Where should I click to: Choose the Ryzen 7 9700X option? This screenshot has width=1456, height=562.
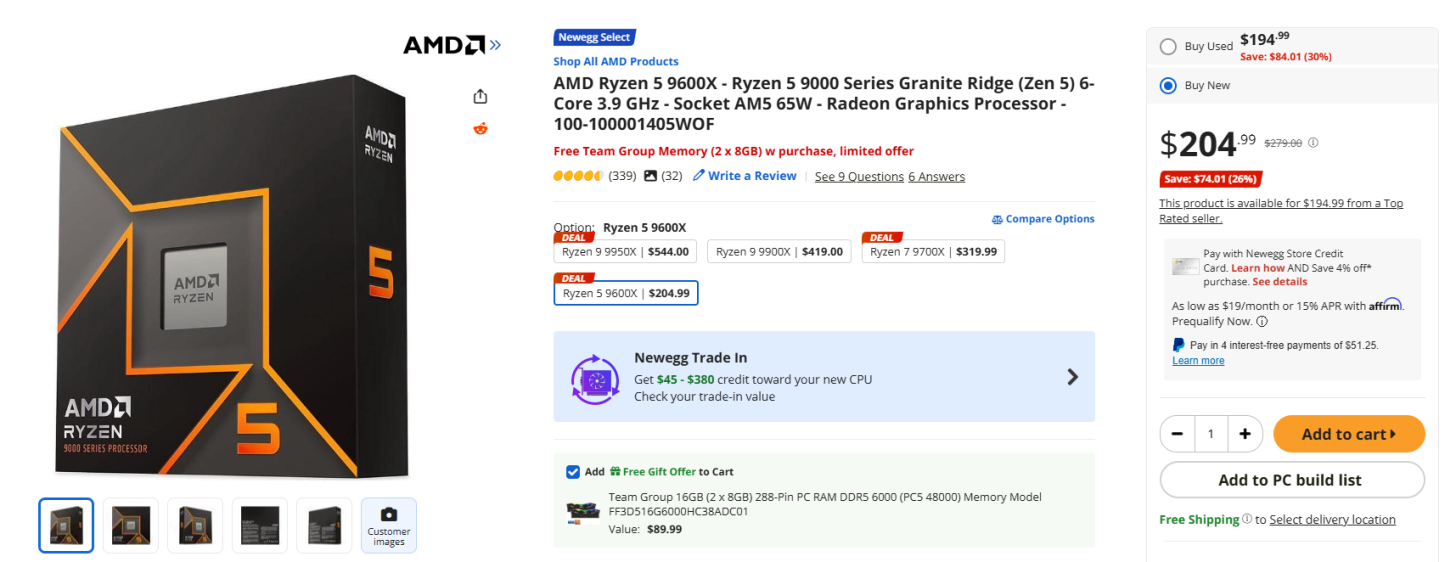(933, 252)
